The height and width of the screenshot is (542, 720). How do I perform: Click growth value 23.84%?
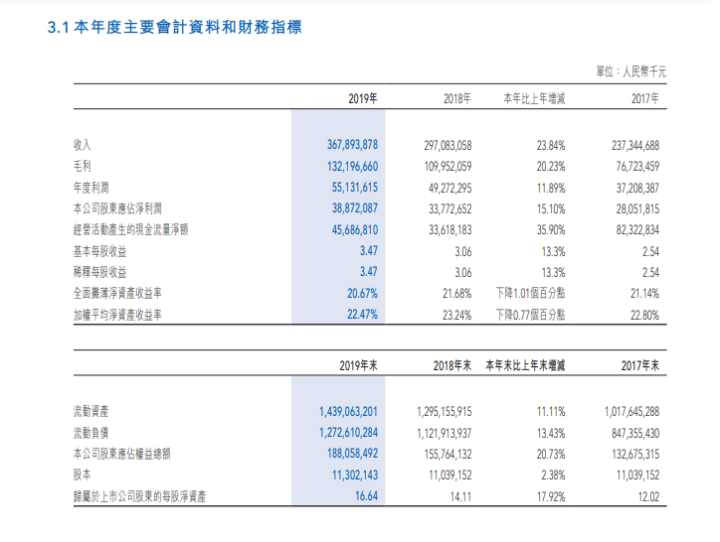tap(551, 146)
